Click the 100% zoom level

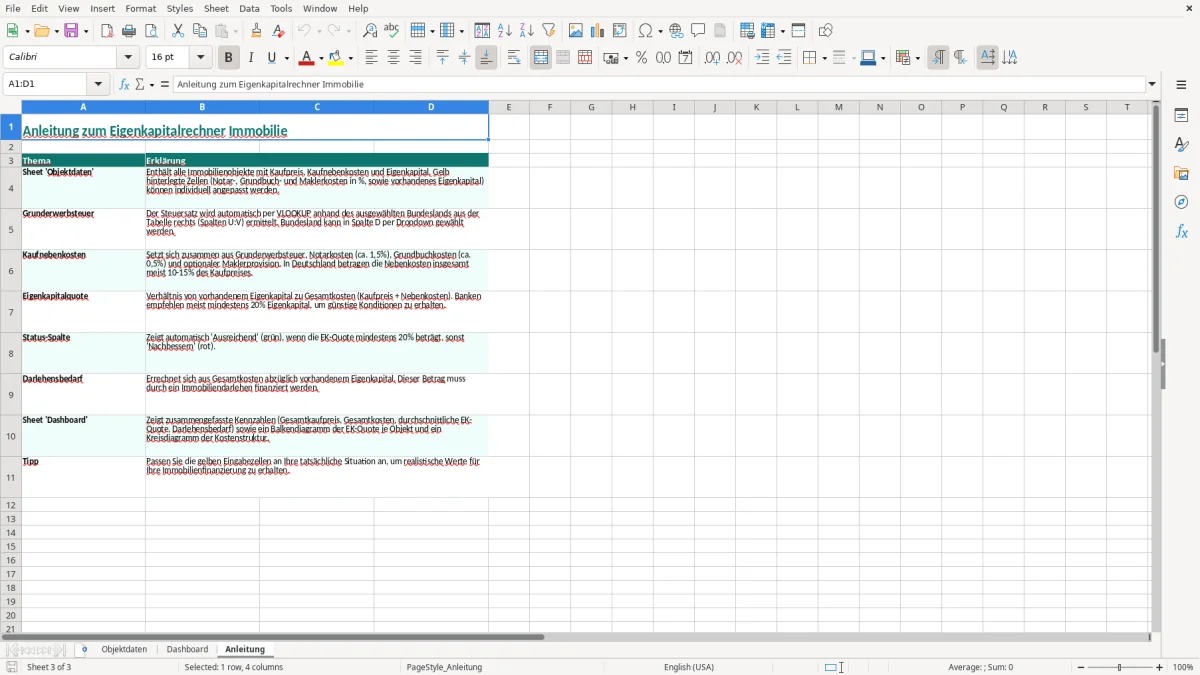(x=1183, y=667)
